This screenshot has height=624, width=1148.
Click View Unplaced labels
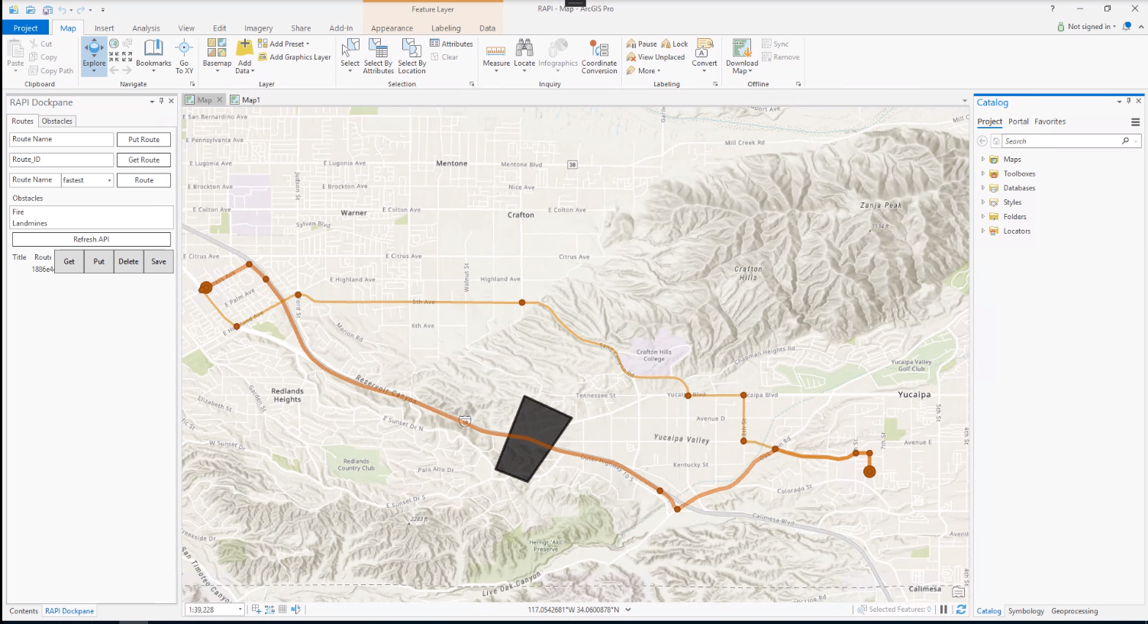click(655, 57)
